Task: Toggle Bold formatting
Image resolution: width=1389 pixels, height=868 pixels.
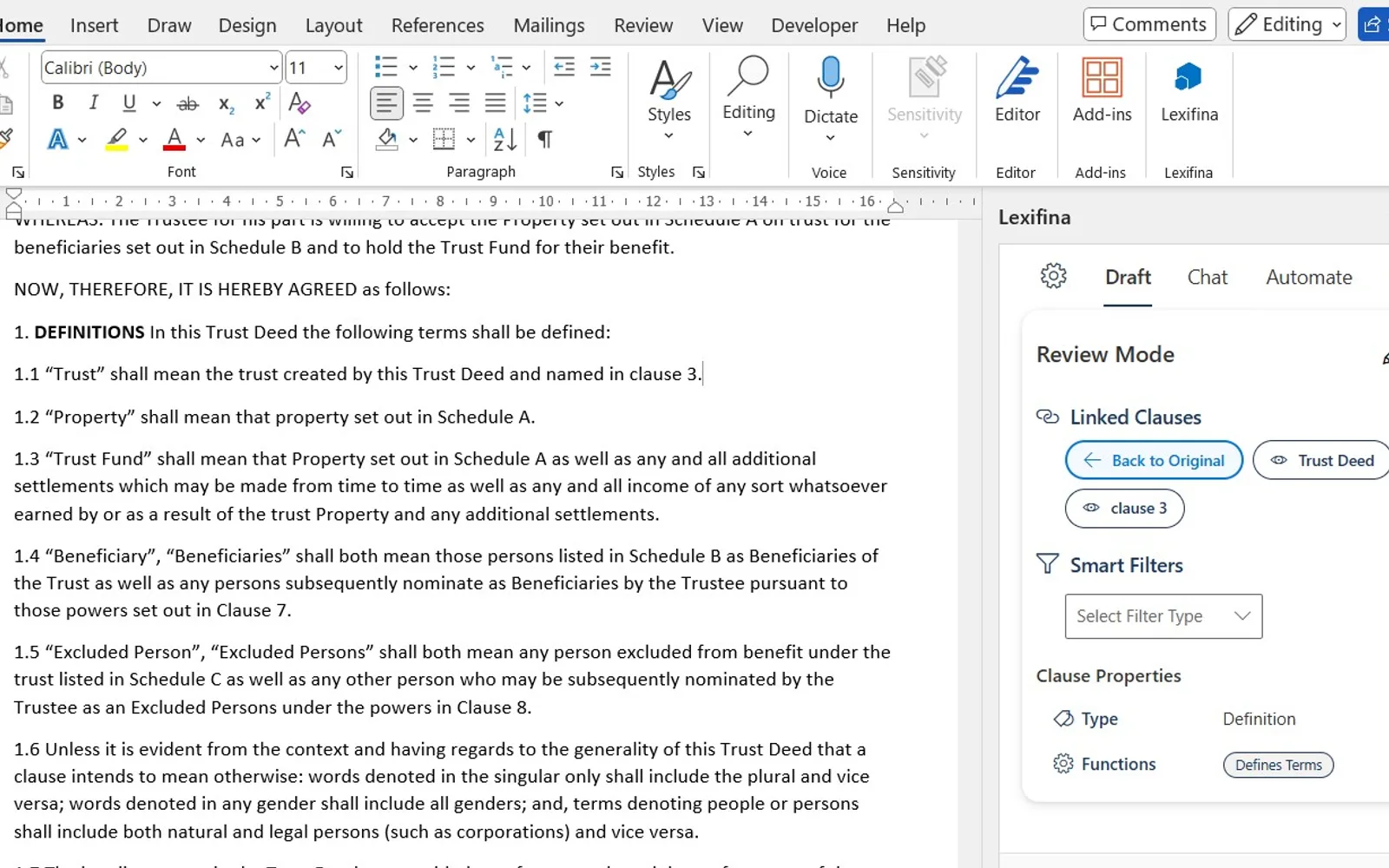Action: (58, 103)
